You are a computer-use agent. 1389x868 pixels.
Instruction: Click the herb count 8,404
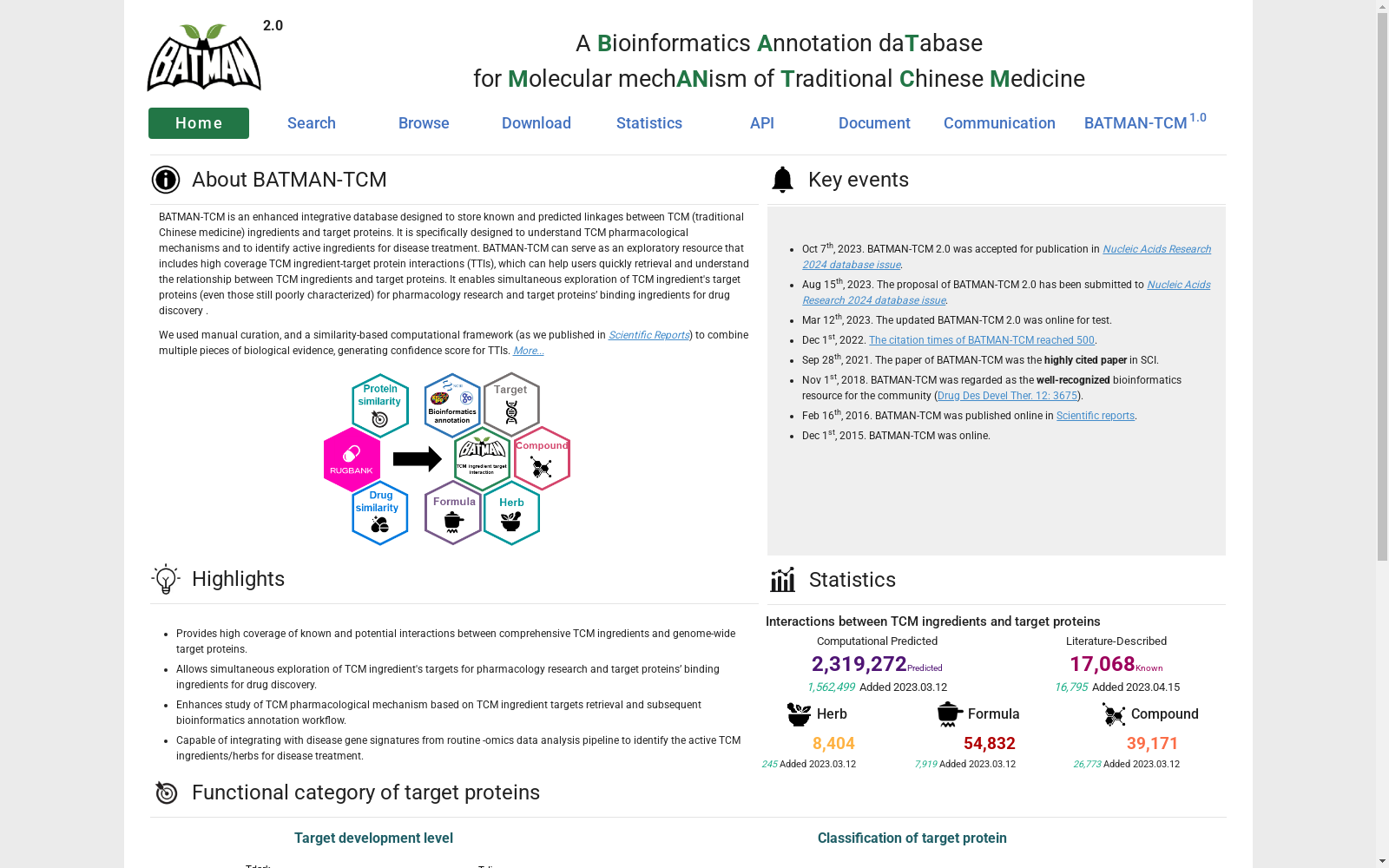tap(833, 744)
